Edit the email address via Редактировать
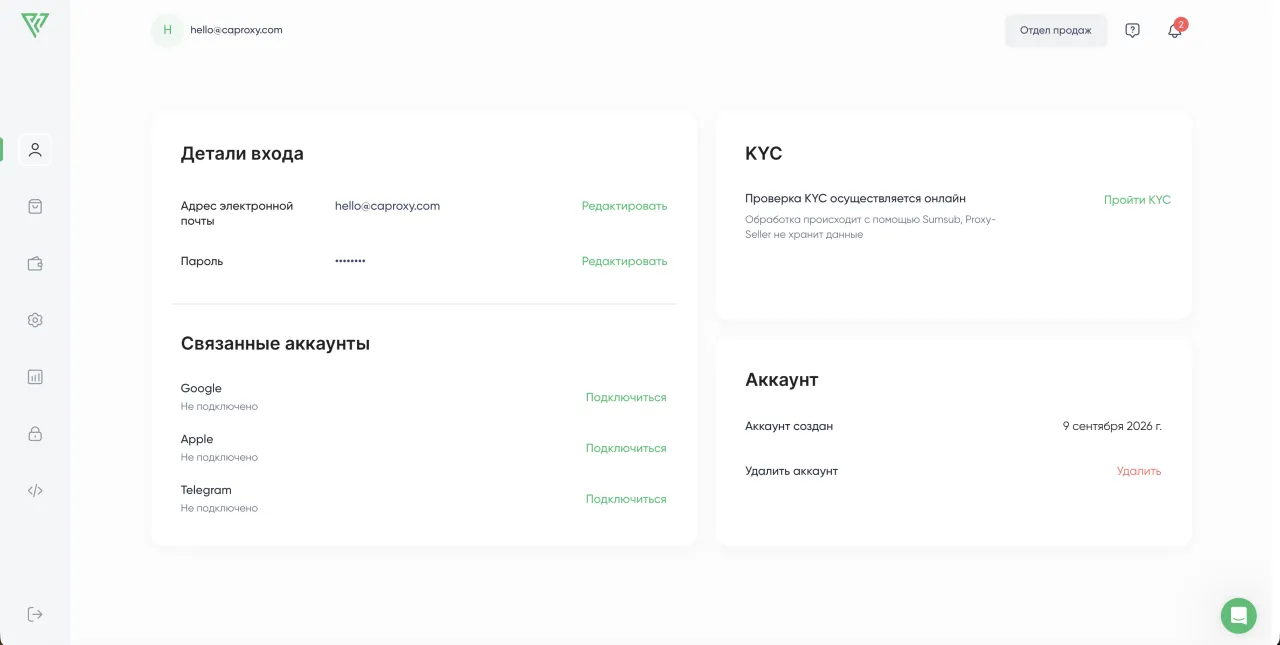The height and width of the screenshot is (645, 1280). point(624,206)
